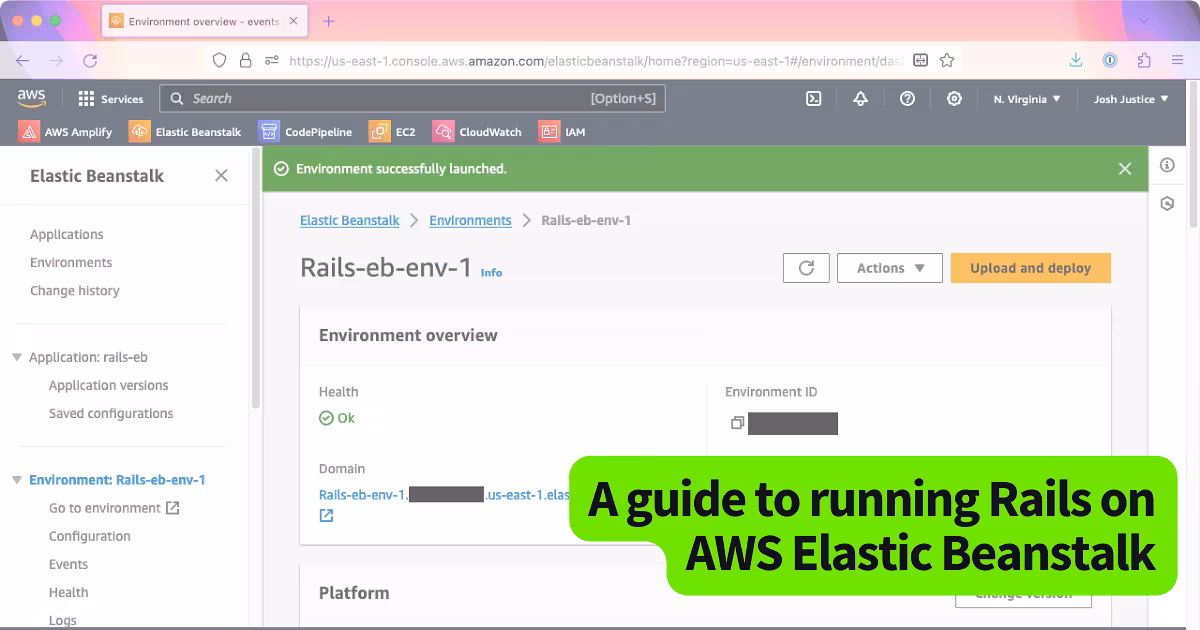The height and width of the screenshot is (630, 1200).
Task: Collapse the Application: rails-eb tree
Action: coord(17,357)
